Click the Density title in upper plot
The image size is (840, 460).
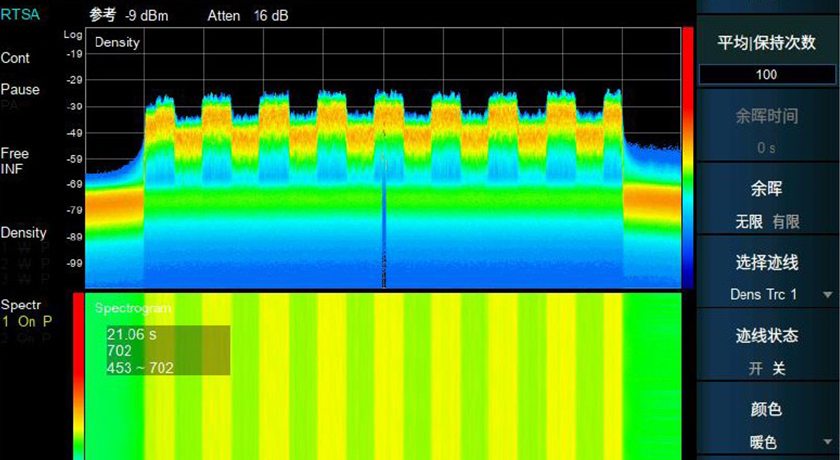coord(117,43)
